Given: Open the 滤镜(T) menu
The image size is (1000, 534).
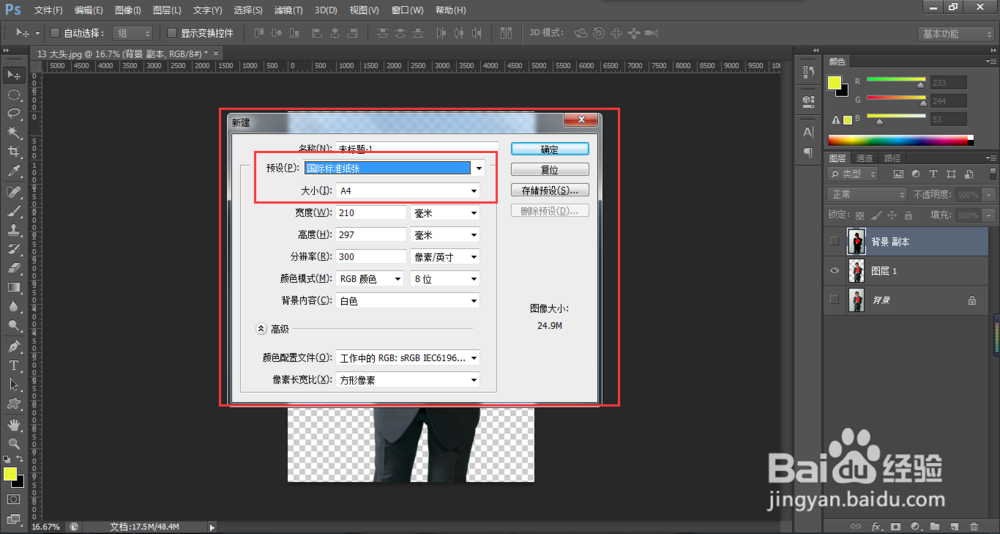Looking at the screenshot, I should tap(288, 10).
